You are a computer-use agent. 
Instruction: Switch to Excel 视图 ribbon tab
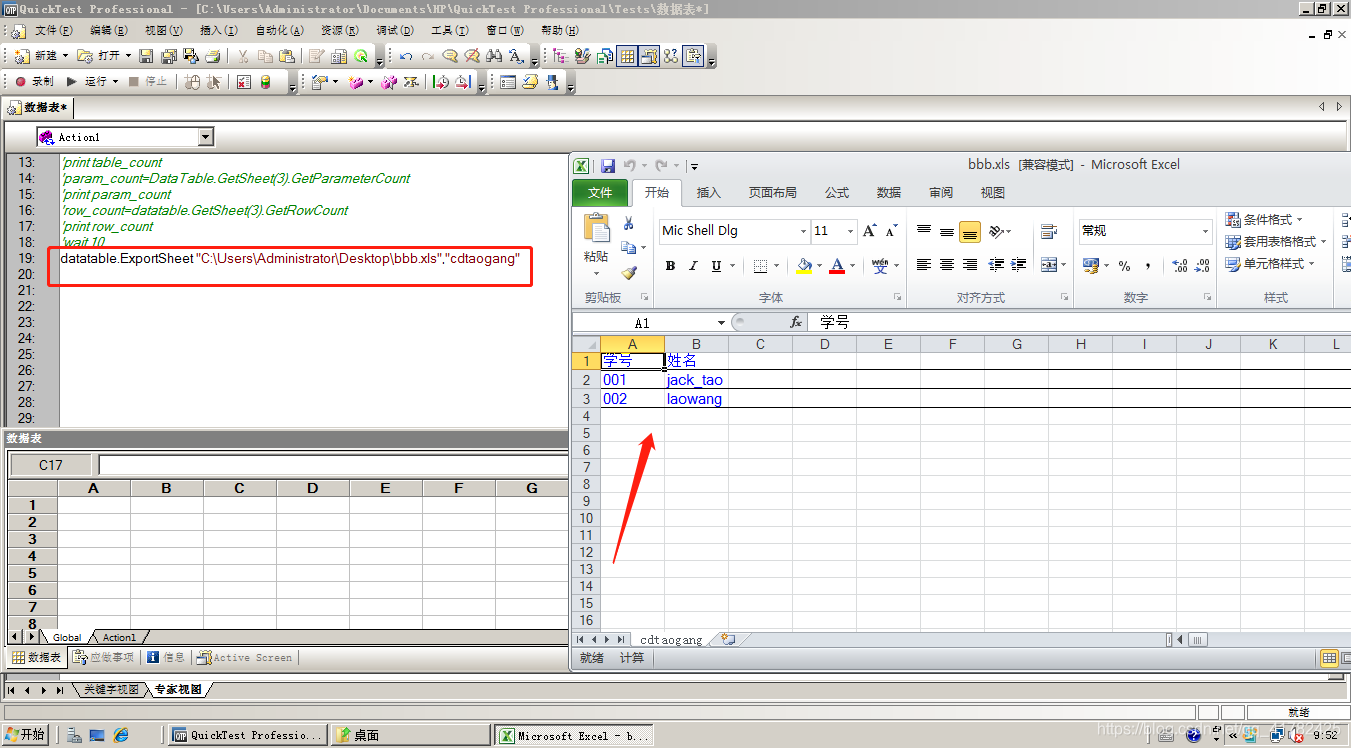coord(993,192)
